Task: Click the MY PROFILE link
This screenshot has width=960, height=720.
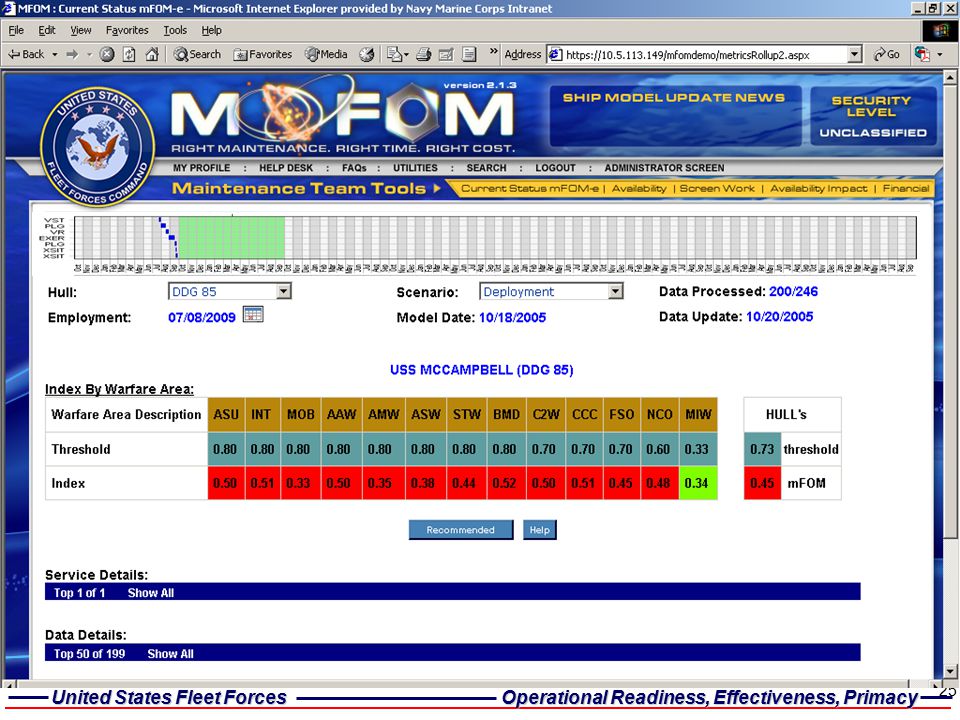Action: (x=201, y=168)
